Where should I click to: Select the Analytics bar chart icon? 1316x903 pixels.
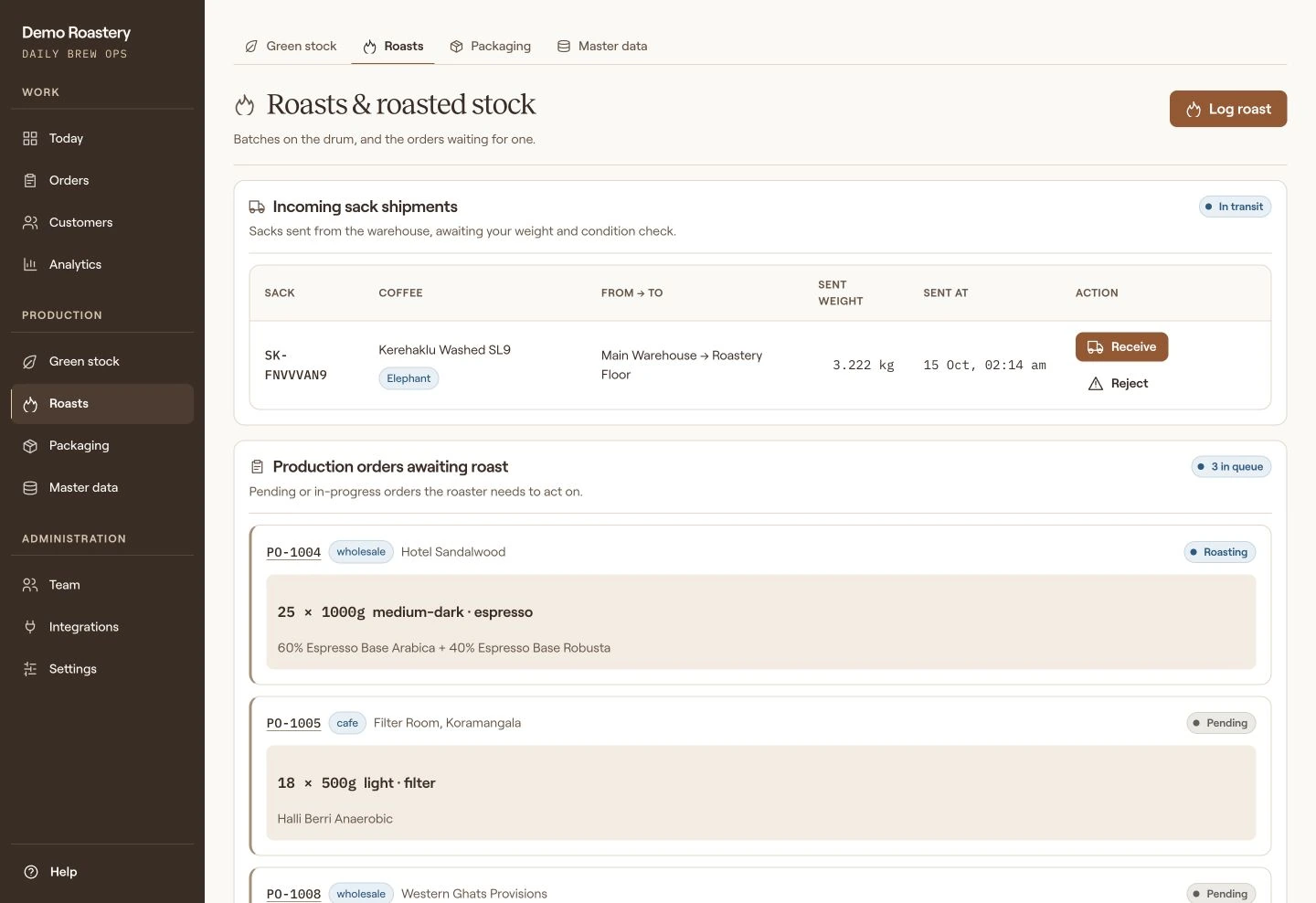[x=30, y=265]
